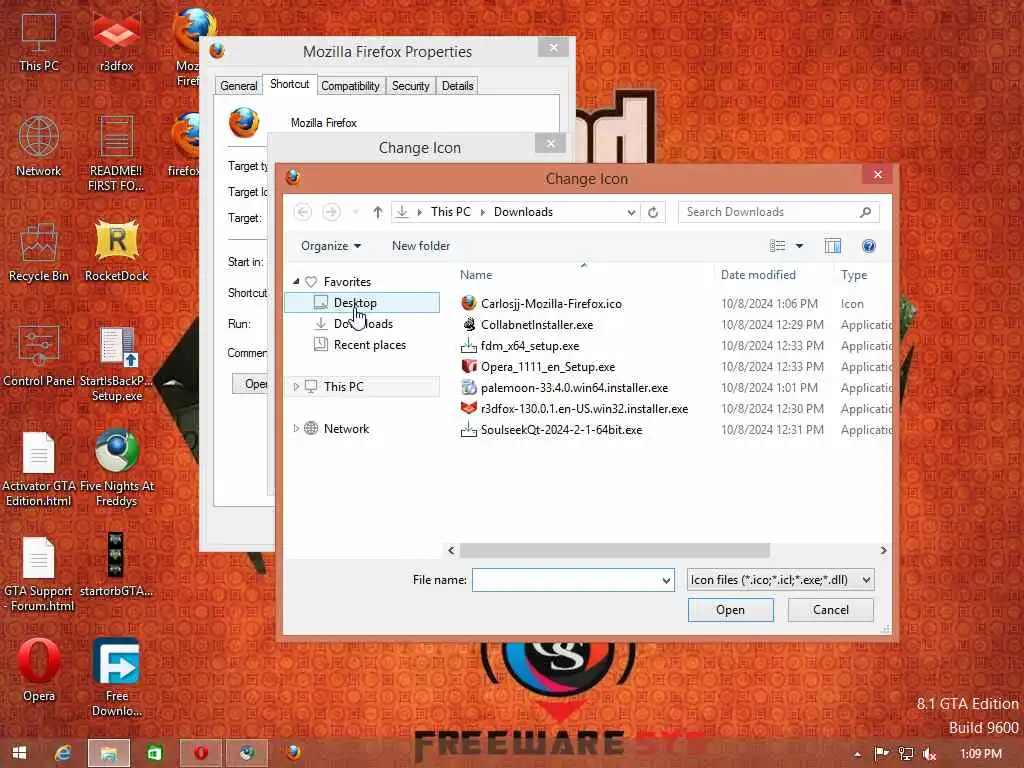Switch to Firefox in the taskbar
The image size is (1024, 768).
pos(293,753)
